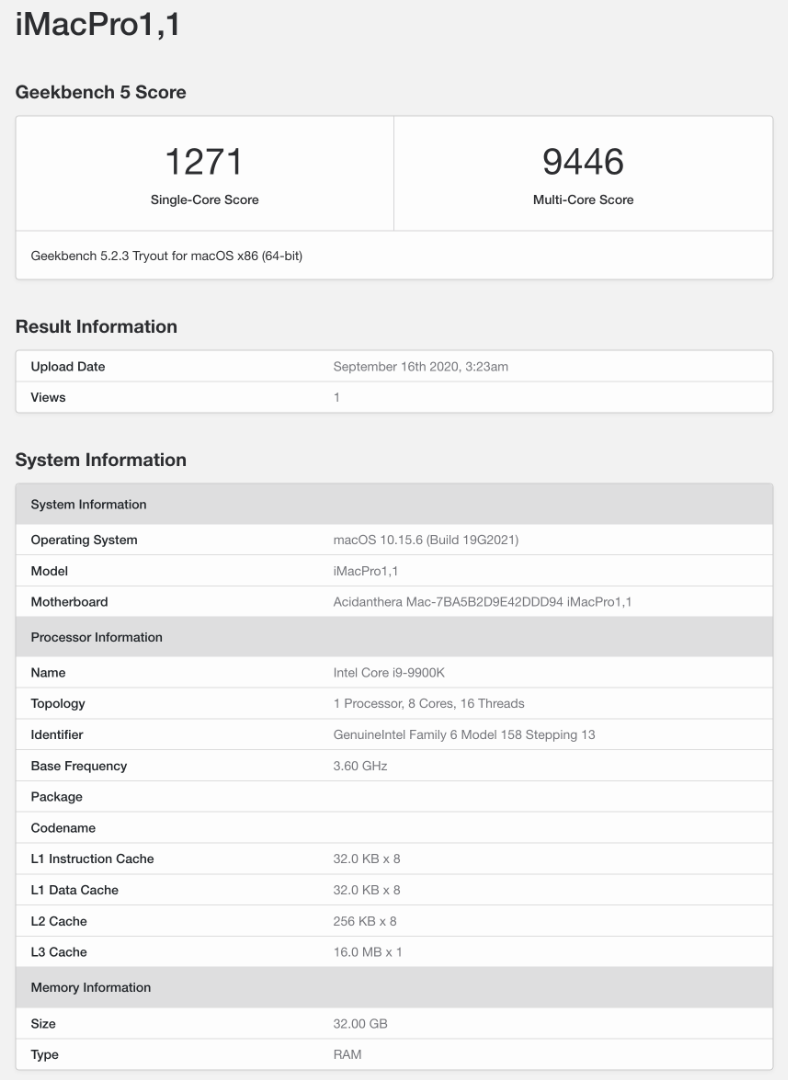Image resolution: width=788 pixels, height=1080 pixels.
Task: Click the multi-core score 9446
Action: pyautogui.click(x=583, y=161)
